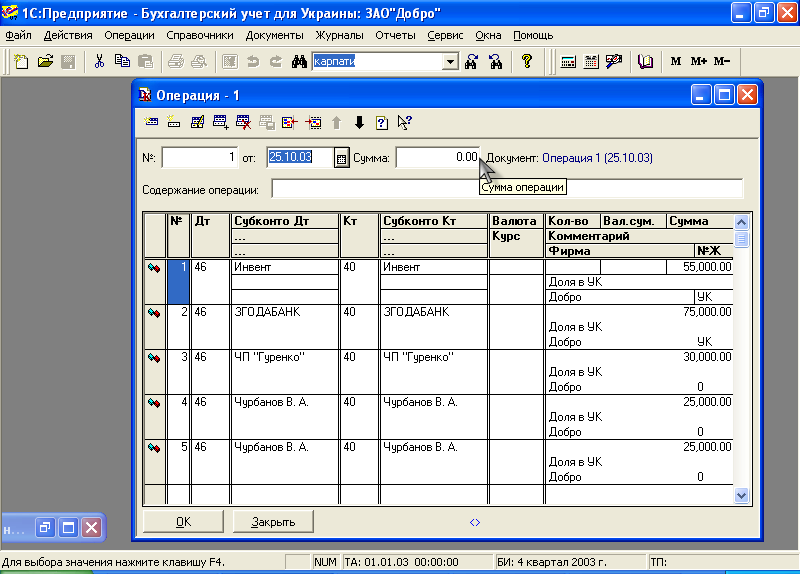Click the yellow question mark Help icon
This screenshot has width=800, height=574.
point(527,62)
